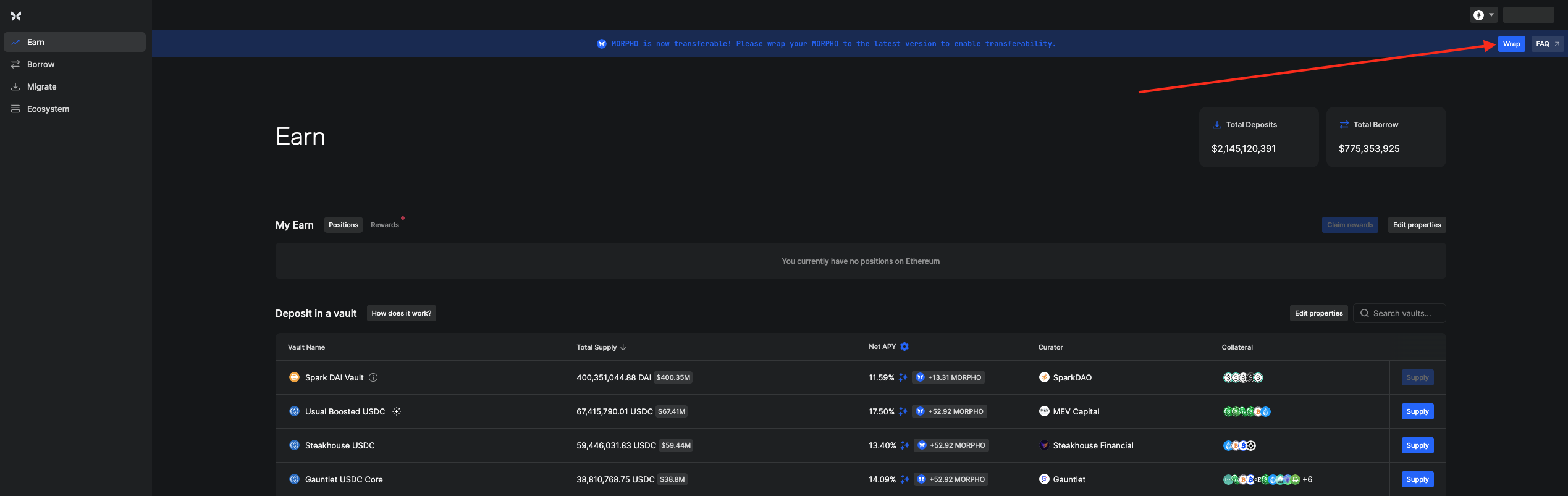Click disabled Supply for Spark DAI Vault
Viewport: 1568px width, 496px height.
[1417, 377]
